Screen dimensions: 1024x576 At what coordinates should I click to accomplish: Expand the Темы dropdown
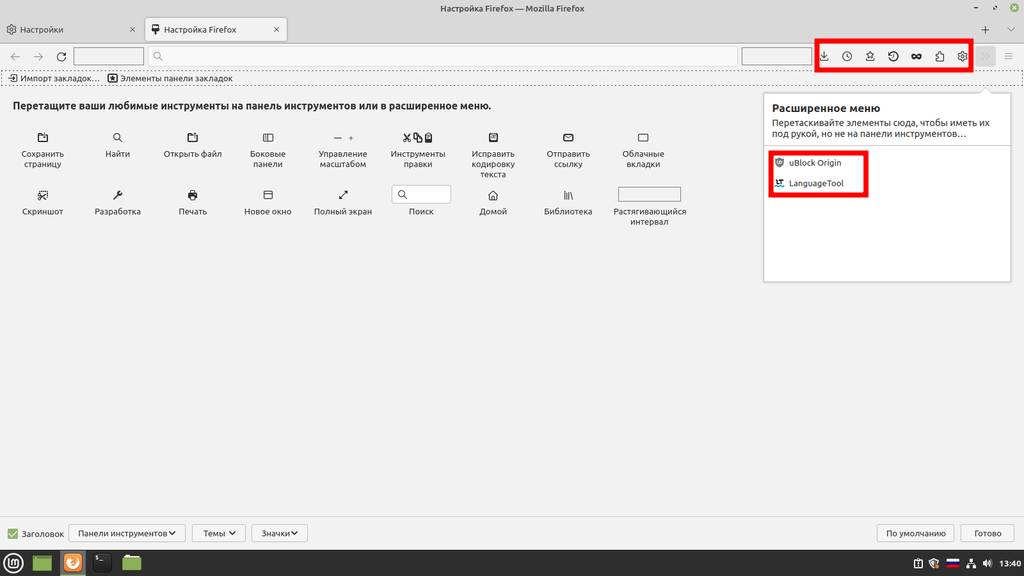219,534
